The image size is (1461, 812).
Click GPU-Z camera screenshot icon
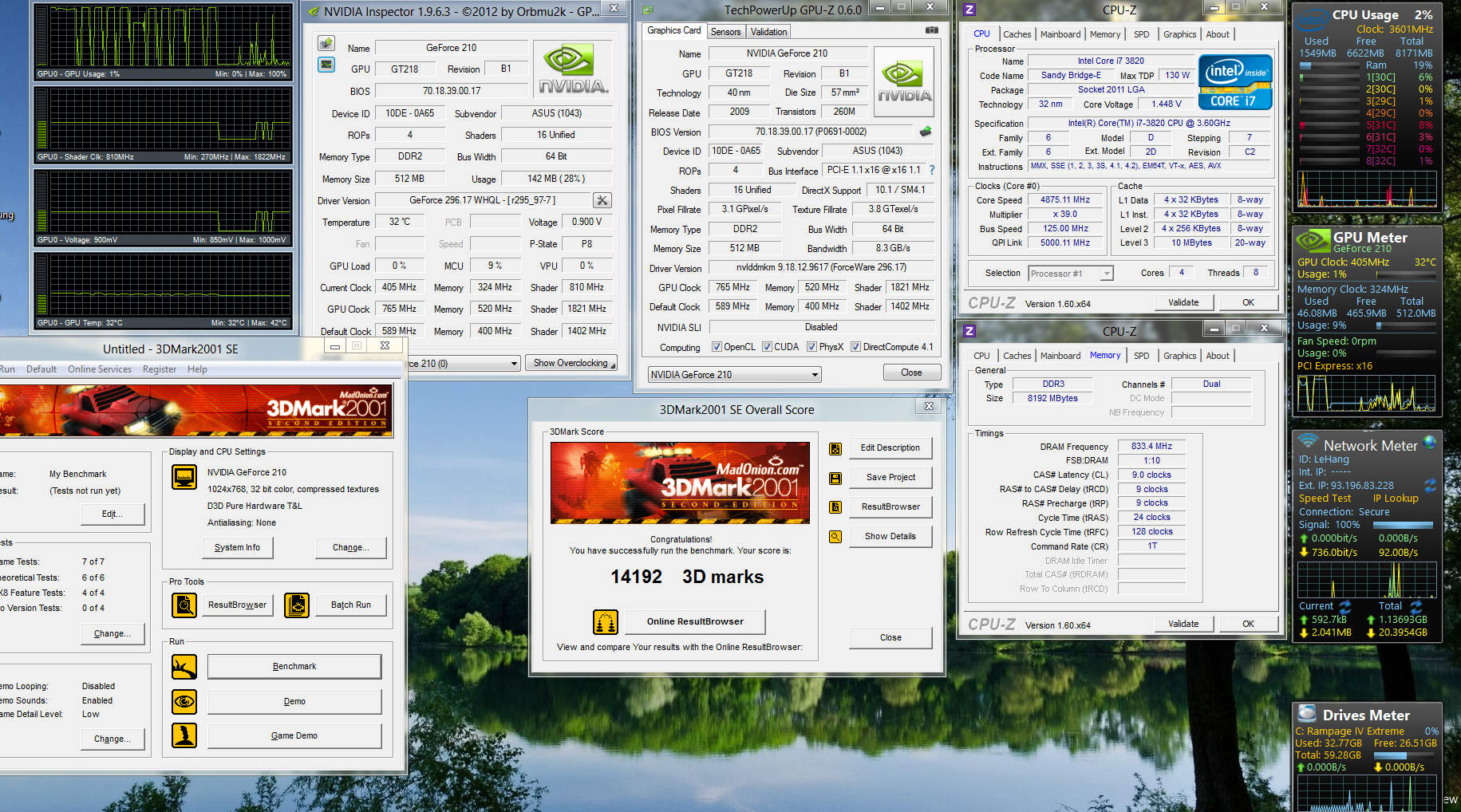[931, 30]
